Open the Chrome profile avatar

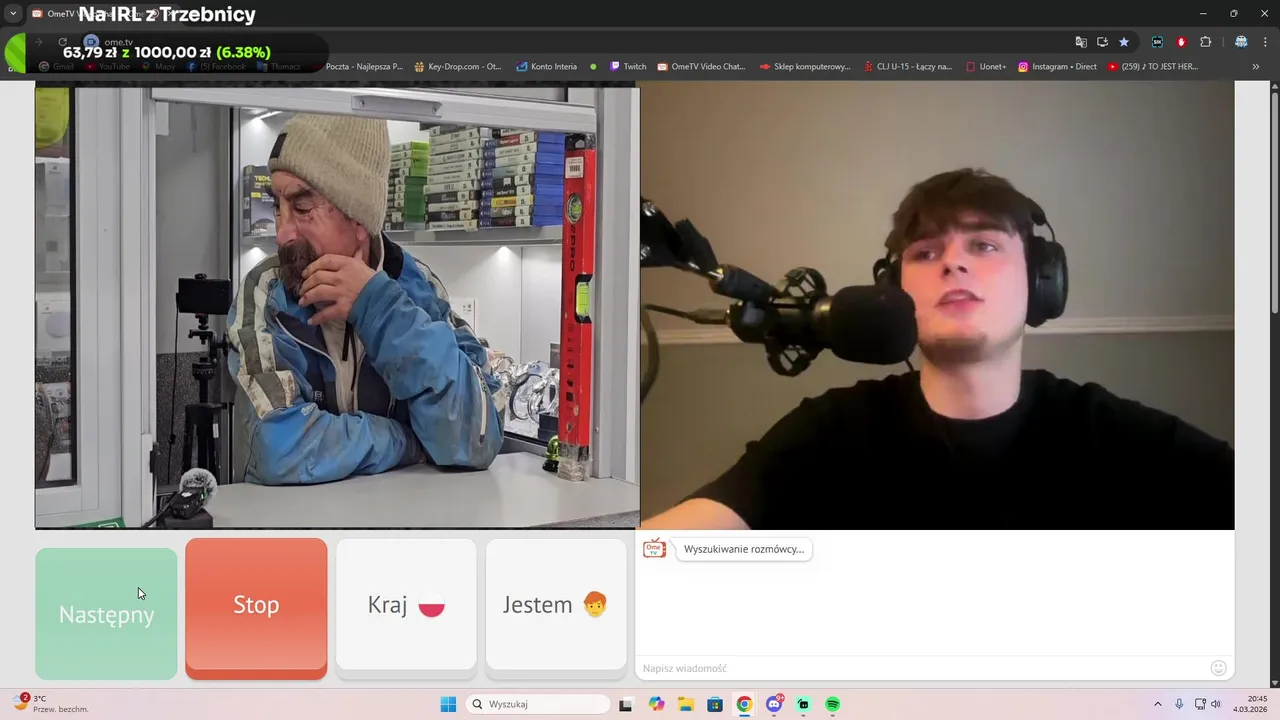point(1241,42)
